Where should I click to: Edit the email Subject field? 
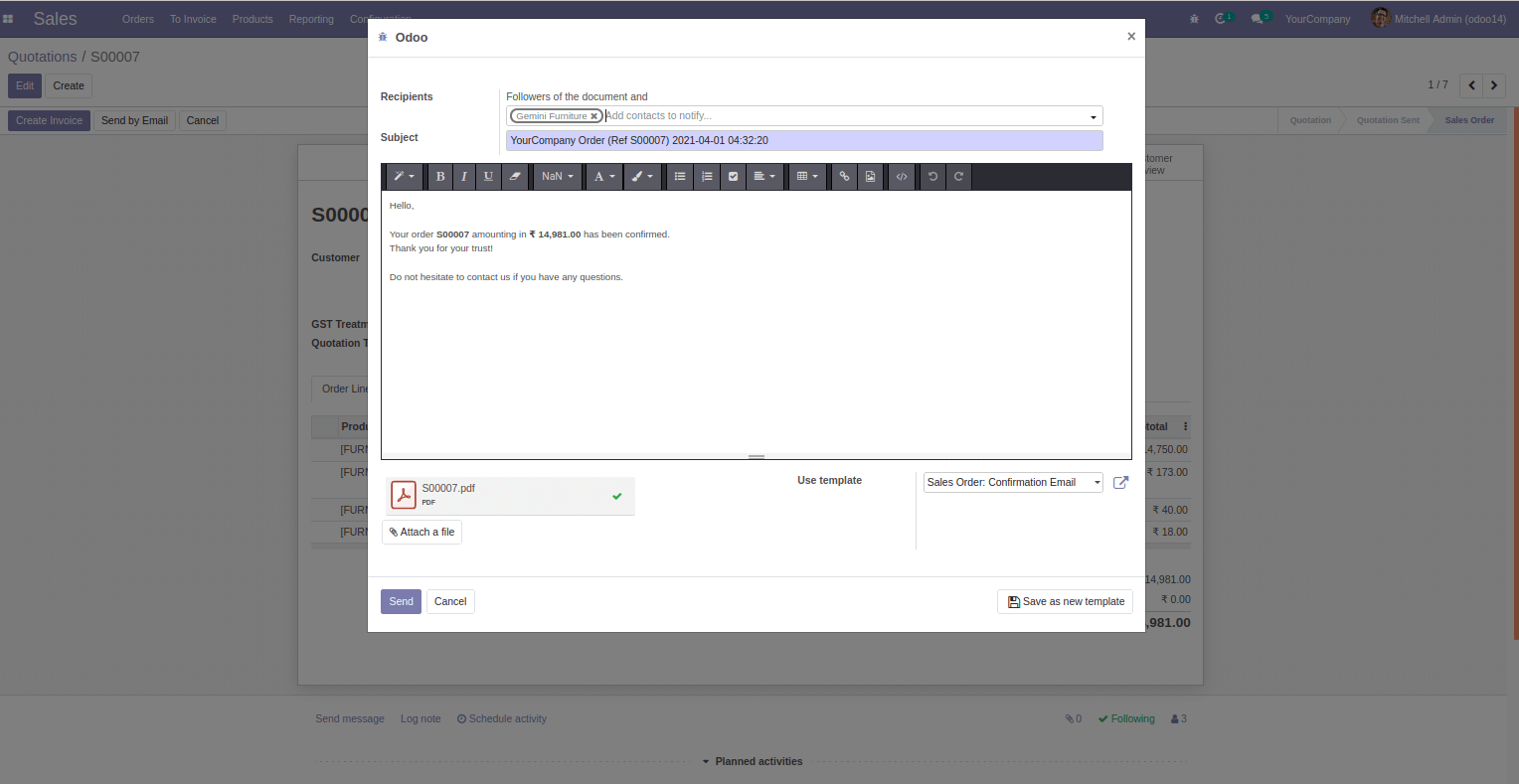(804, 141)
